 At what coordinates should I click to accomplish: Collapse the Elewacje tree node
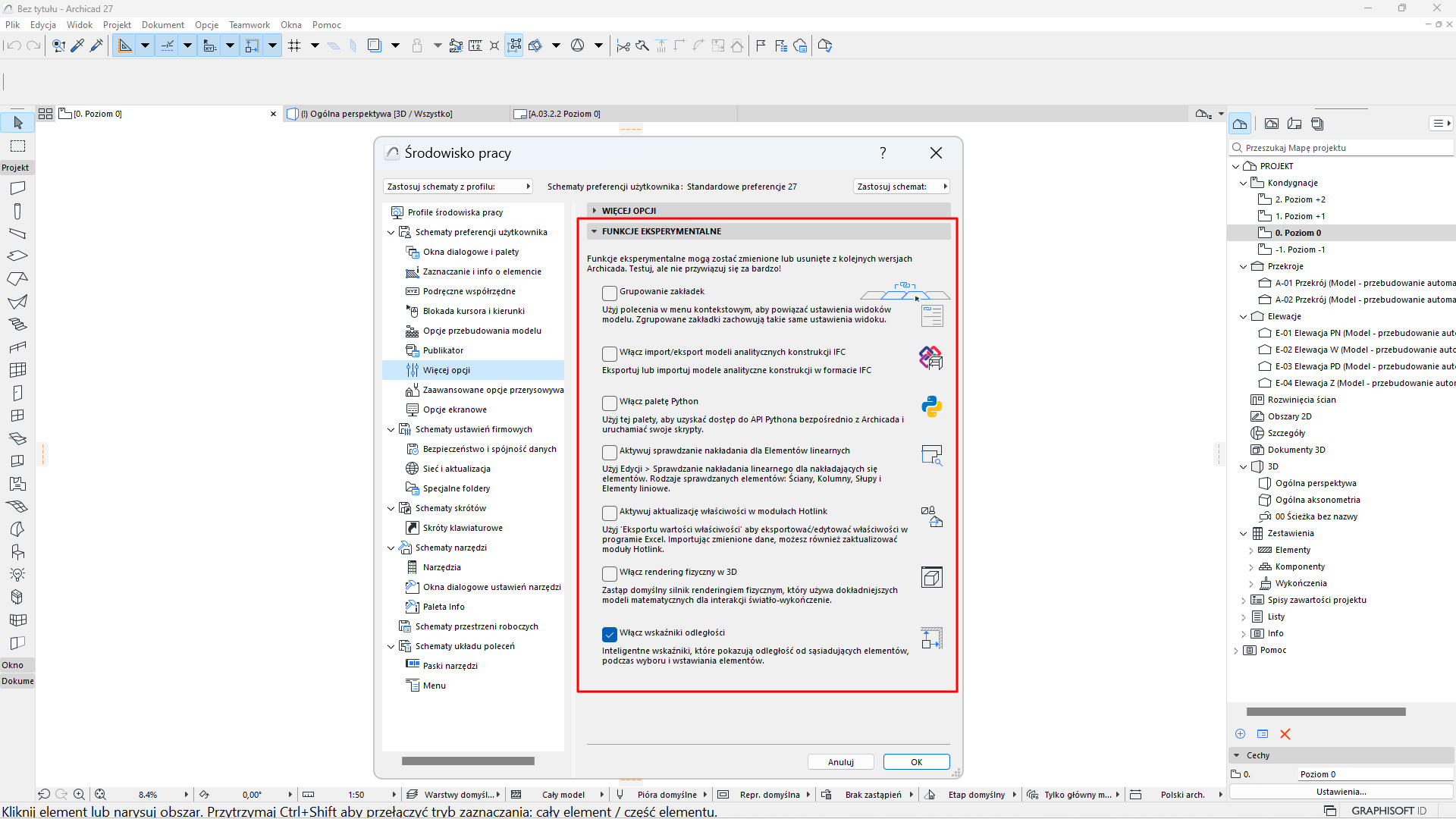(x=1243, y=316)
